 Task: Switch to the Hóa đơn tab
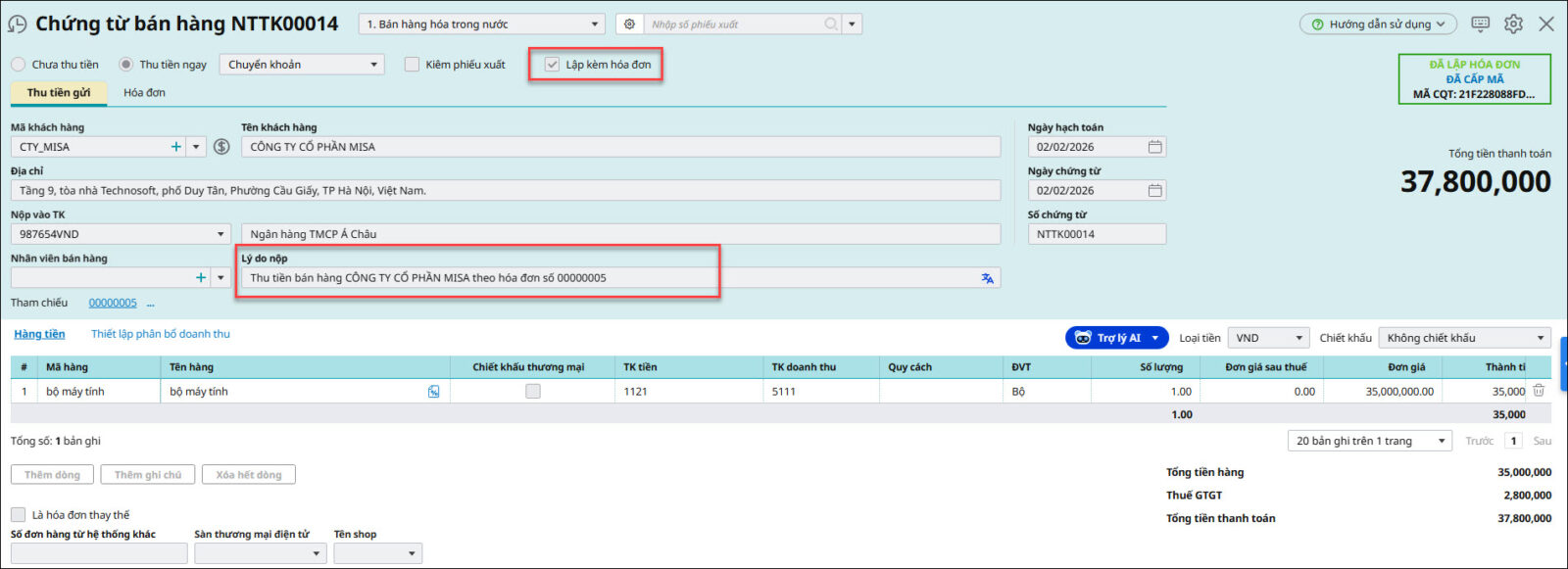point(144,93)
